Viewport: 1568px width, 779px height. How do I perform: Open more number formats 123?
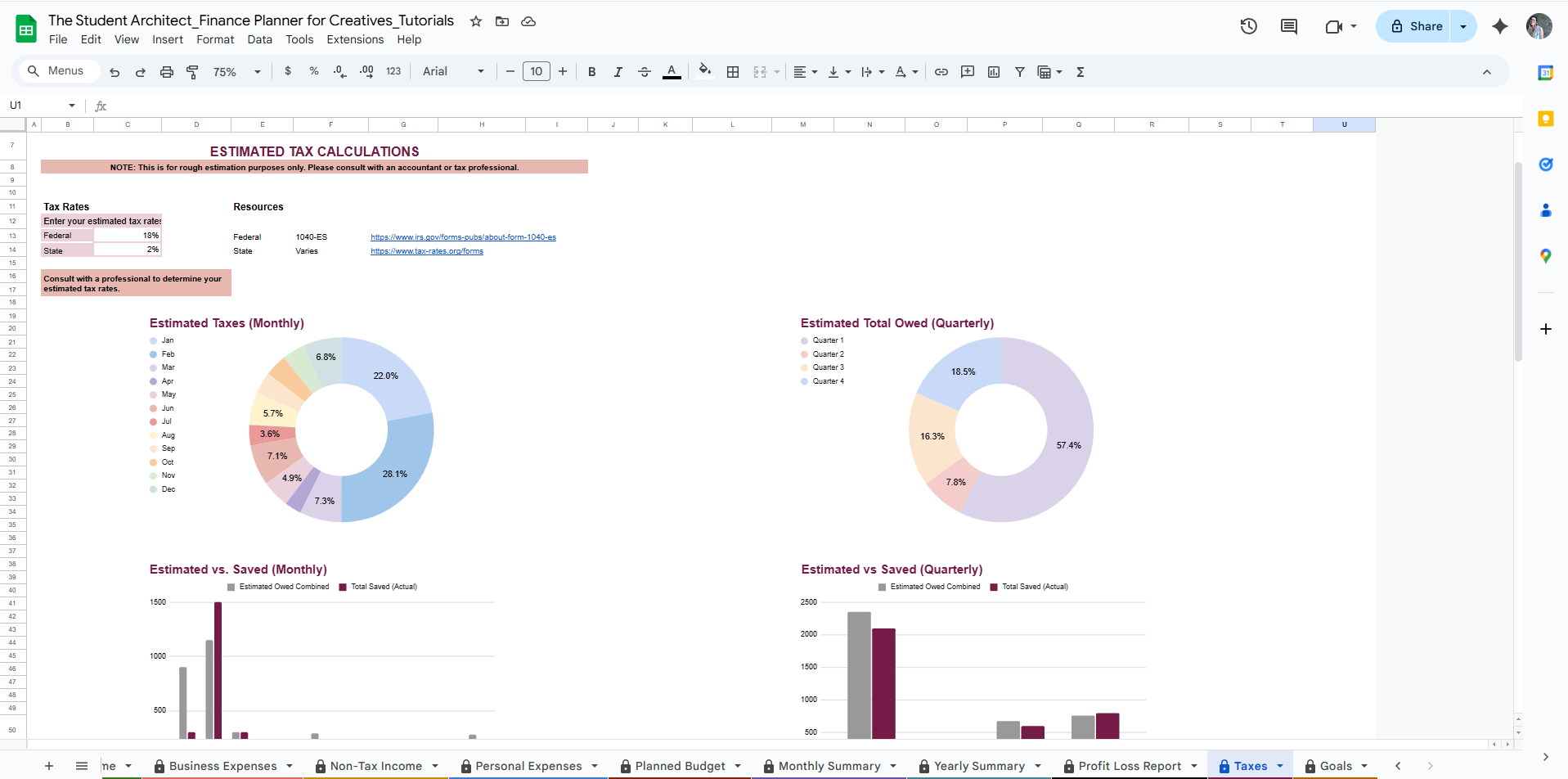click(393, 71)
